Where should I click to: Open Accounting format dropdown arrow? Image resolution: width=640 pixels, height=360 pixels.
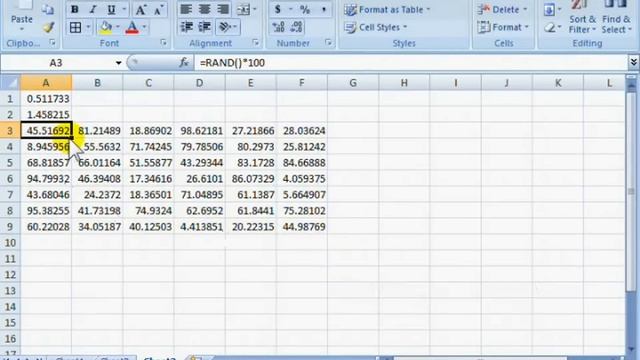pyautogui.click(x=291, y=9)
